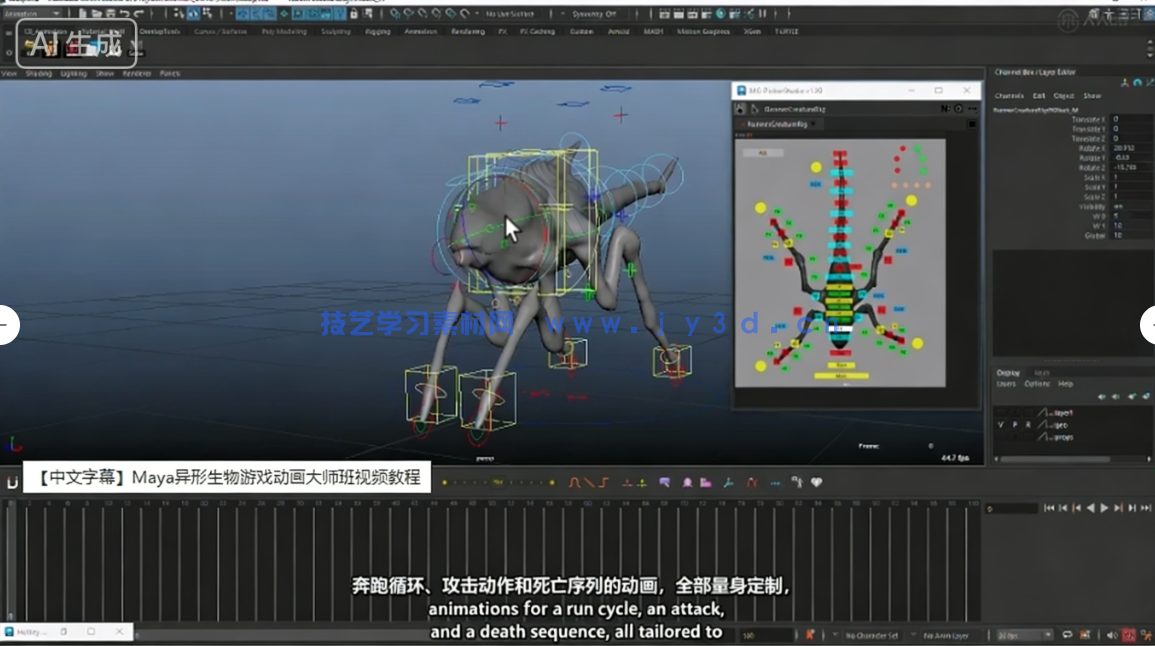Screen dimensions: 1155x646
Task: Click the auto keyframe toggle icon at bottom right
Action: tap(1130, 635)
